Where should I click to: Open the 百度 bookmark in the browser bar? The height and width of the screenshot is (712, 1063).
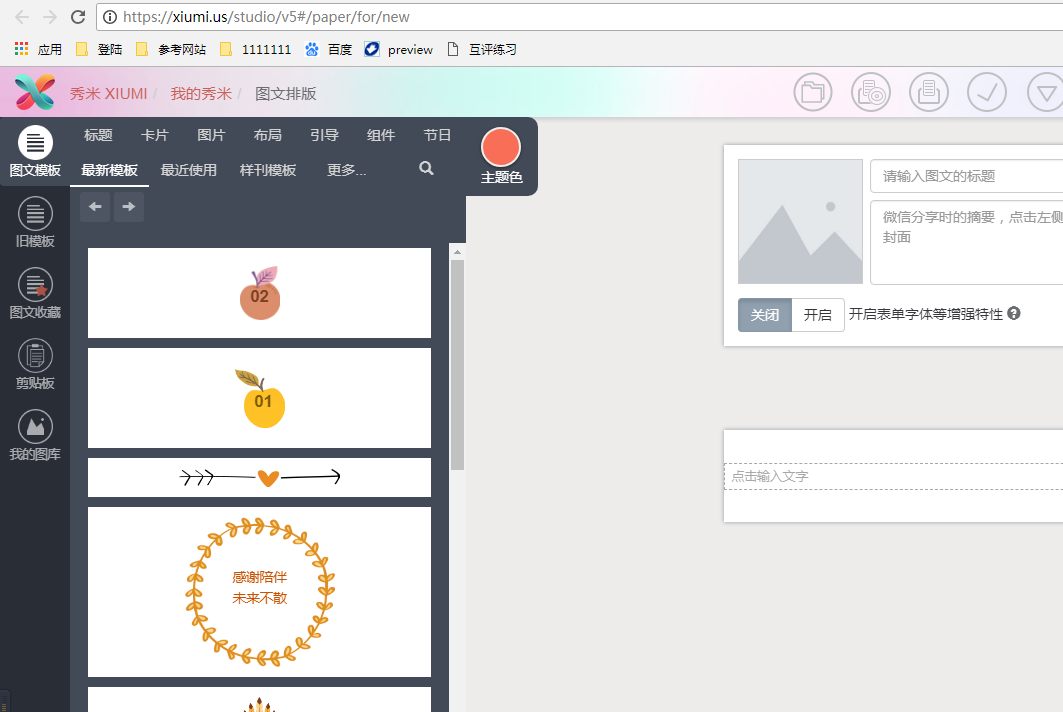339,48
